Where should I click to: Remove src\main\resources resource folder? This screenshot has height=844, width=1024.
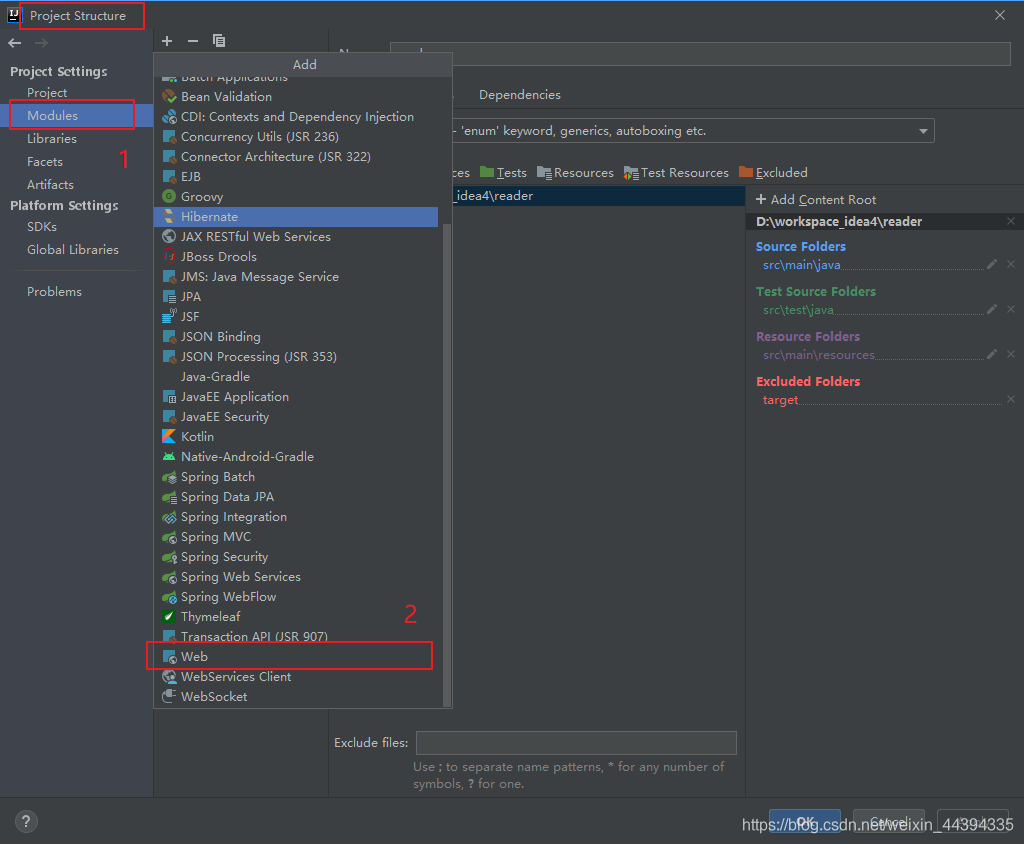(1011, 354)
